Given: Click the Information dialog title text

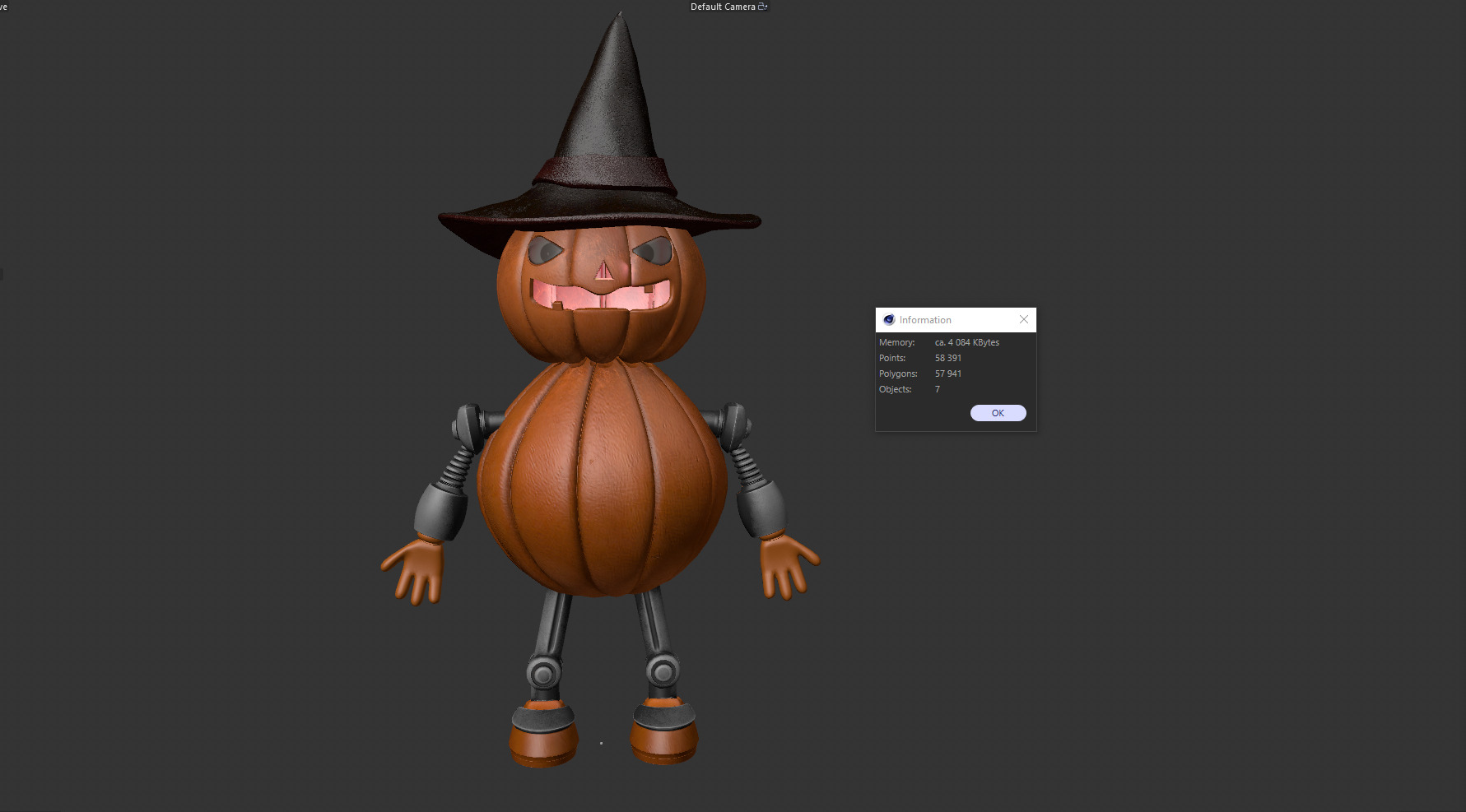Looking at the screenshot, I should [925, 320].
